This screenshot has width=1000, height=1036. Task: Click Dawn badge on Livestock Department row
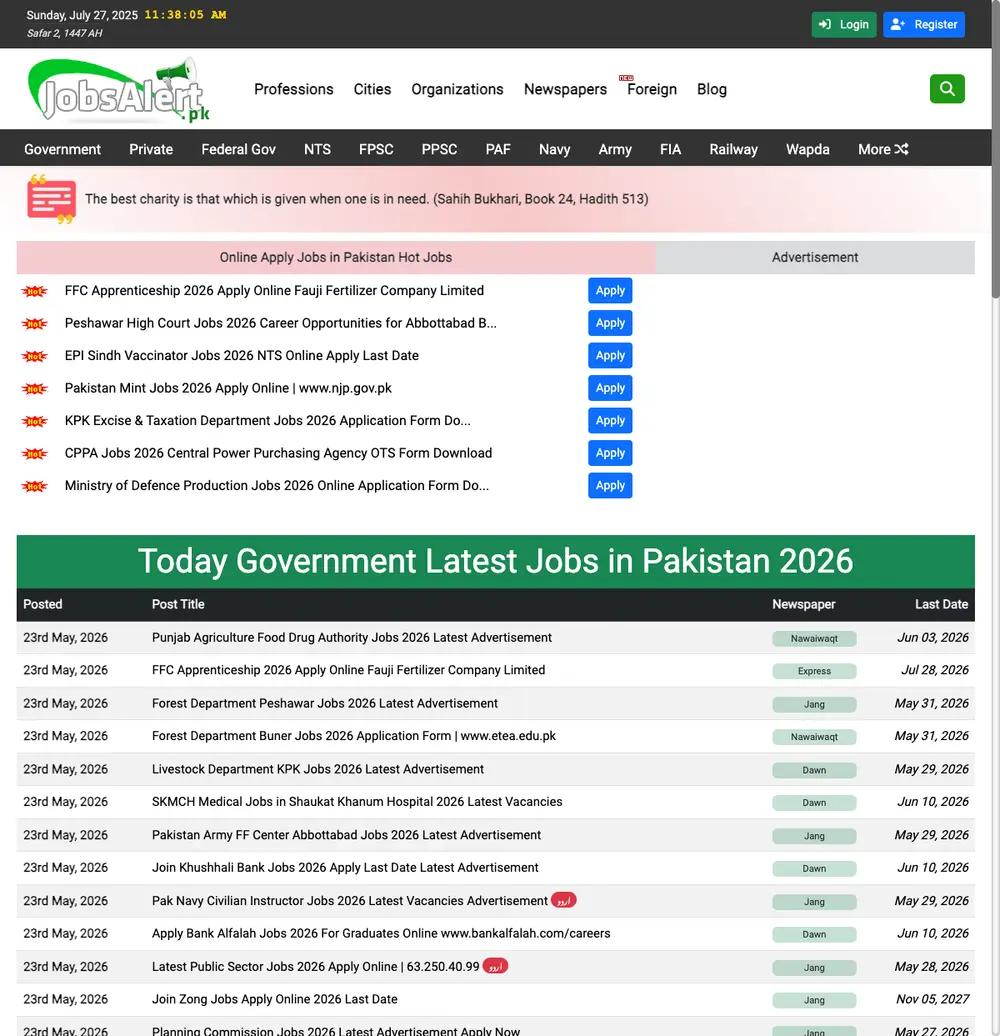[x=814, y=770]
